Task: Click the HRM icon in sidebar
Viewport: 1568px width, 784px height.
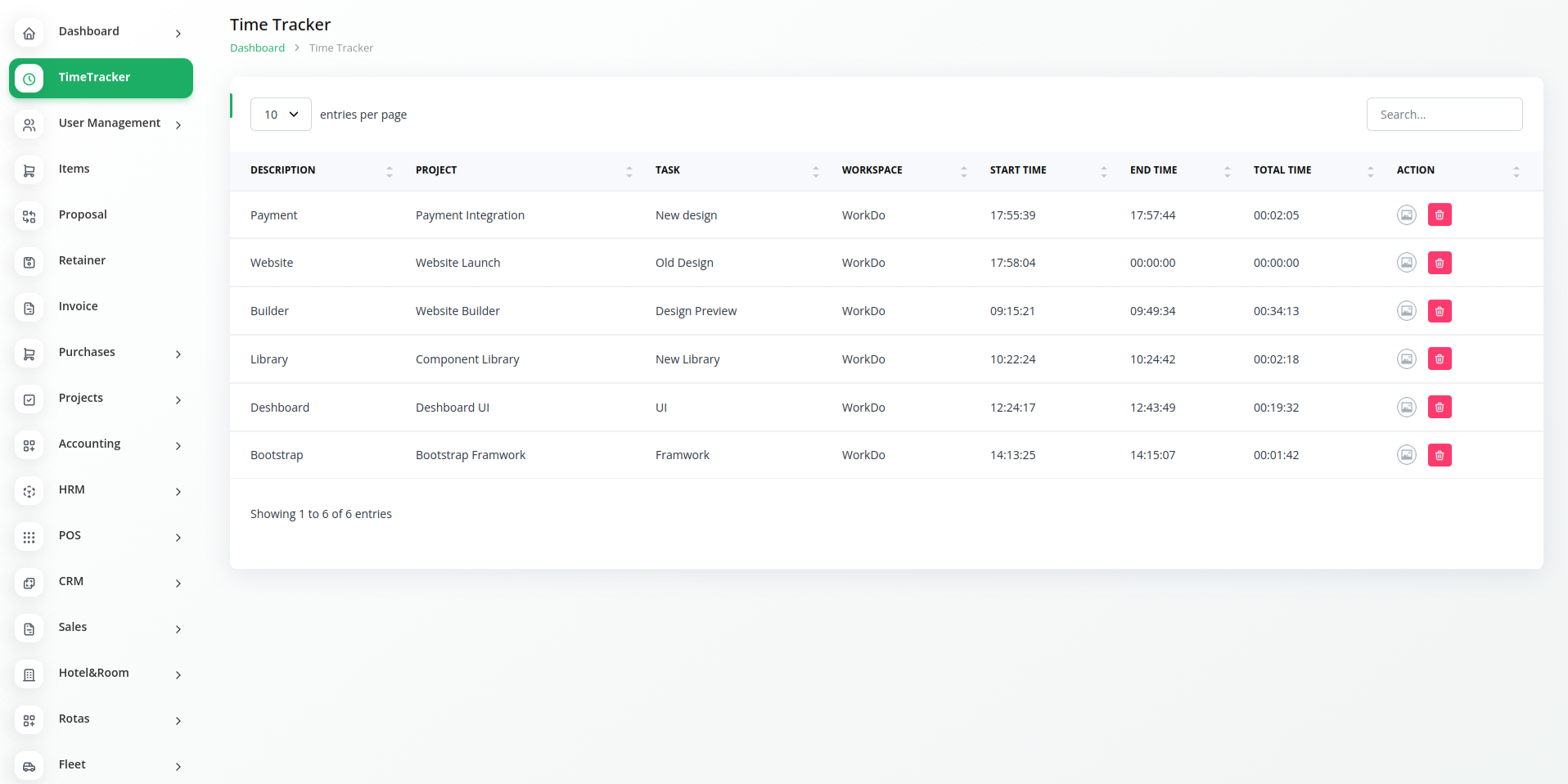Action: 29,492
